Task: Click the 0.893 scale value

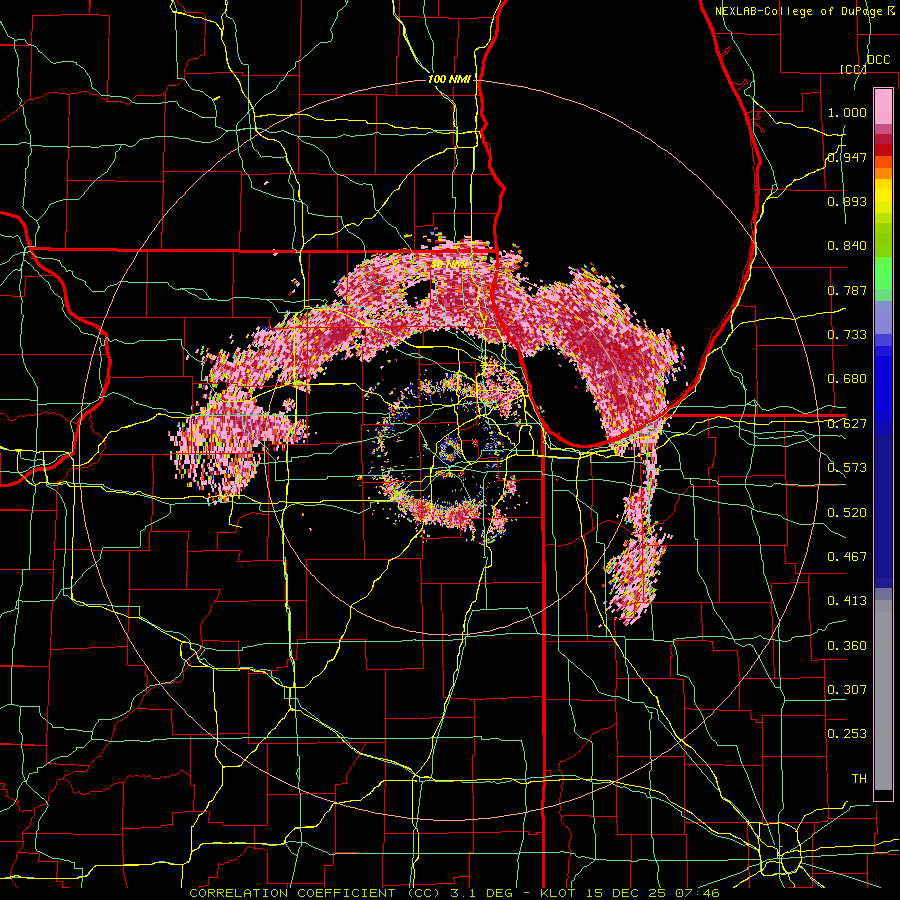Action: tap(847, 201)
